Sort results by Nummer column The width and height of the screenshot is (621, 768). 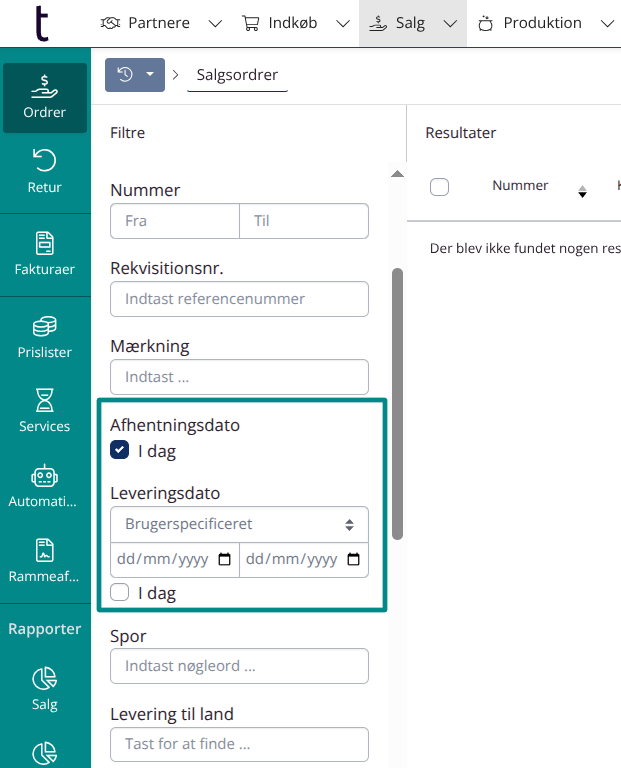520,186
